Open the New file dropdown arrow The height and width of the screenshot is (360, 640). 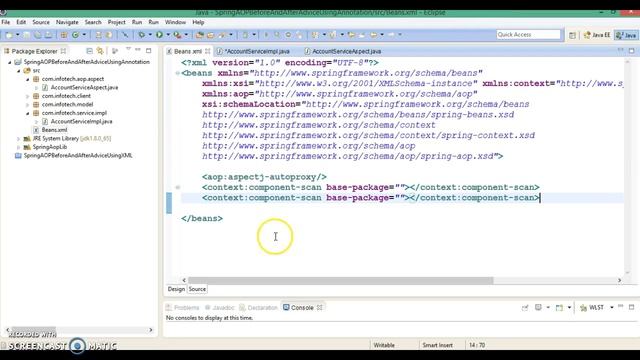point(18,35)
